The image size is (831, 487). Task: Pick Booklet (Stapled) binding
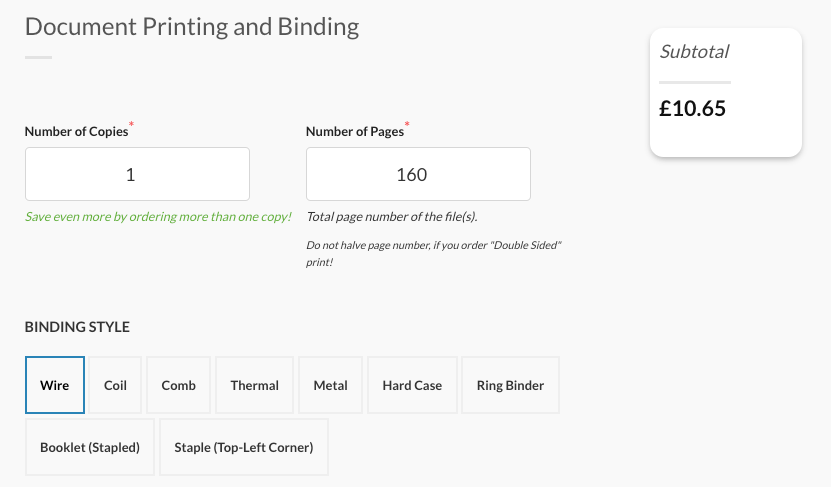pyautogui.click(x=90, y=447)
